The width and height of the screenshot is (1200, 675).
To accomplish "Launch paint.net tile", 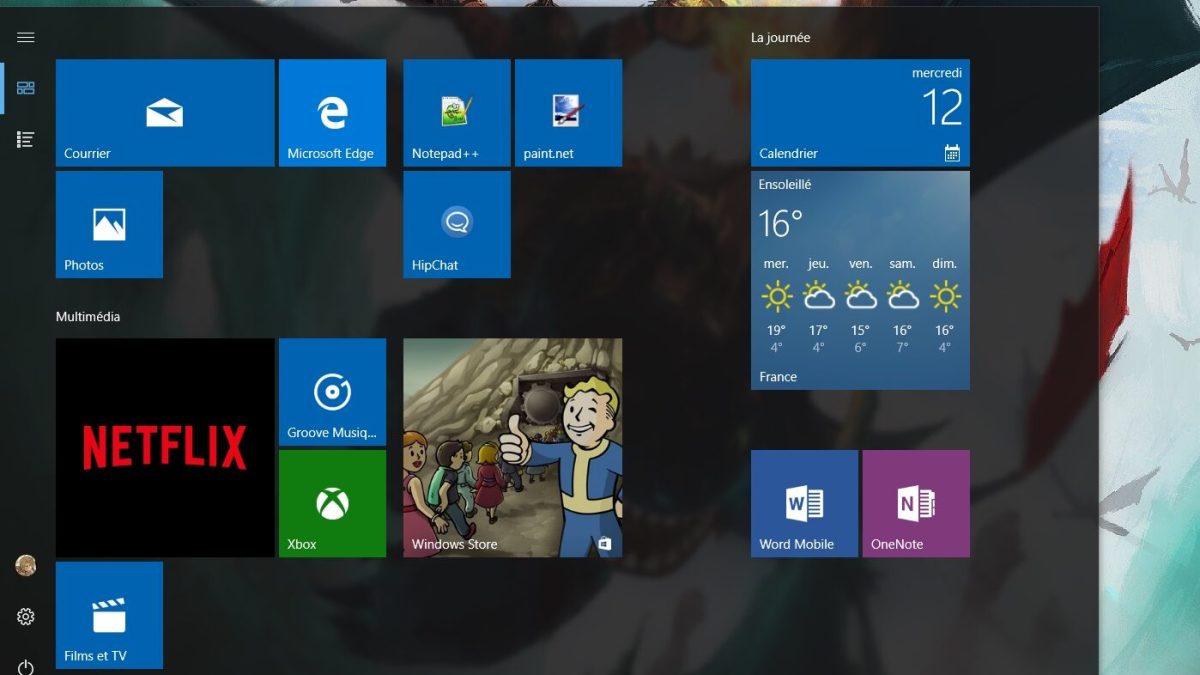I will pyautogui.click(x=568, y=113).
